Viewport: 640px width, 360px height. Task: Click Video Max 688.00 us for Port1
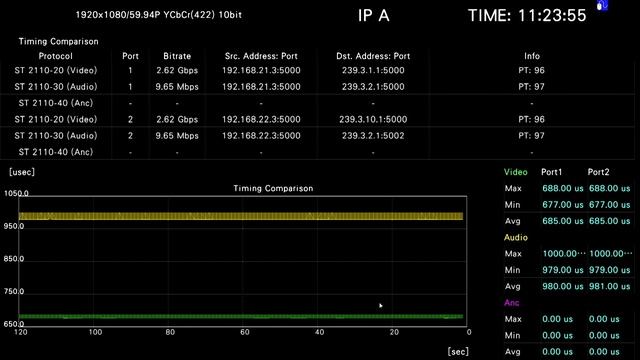562,188
